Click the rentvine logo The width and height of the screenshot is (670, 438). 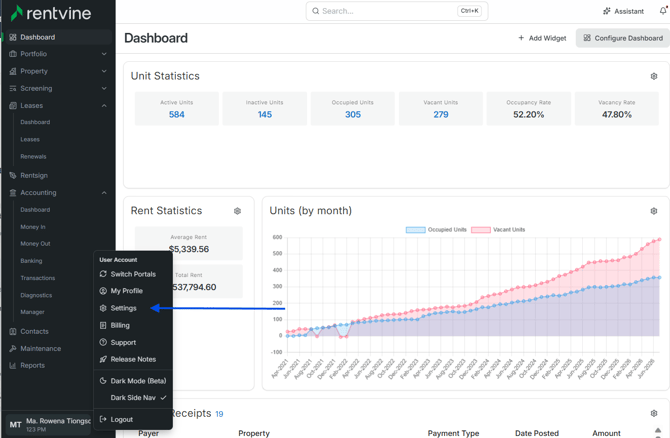click(50, 13)
